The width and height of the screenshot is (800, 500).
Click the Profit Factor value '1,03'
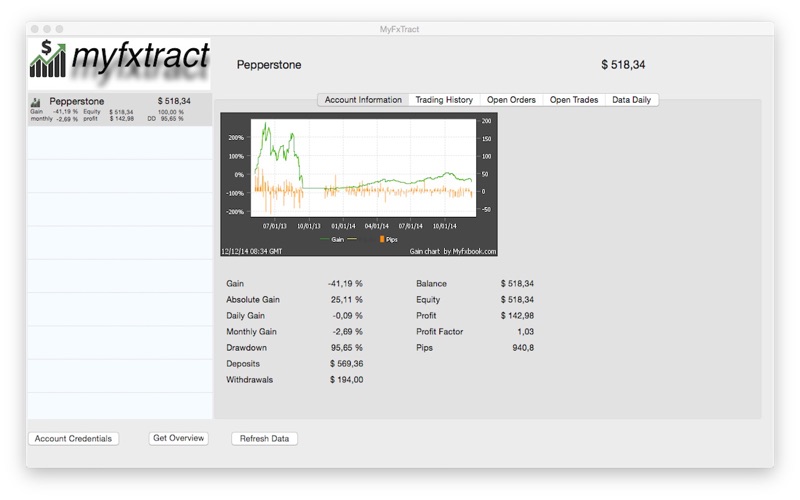526,332
